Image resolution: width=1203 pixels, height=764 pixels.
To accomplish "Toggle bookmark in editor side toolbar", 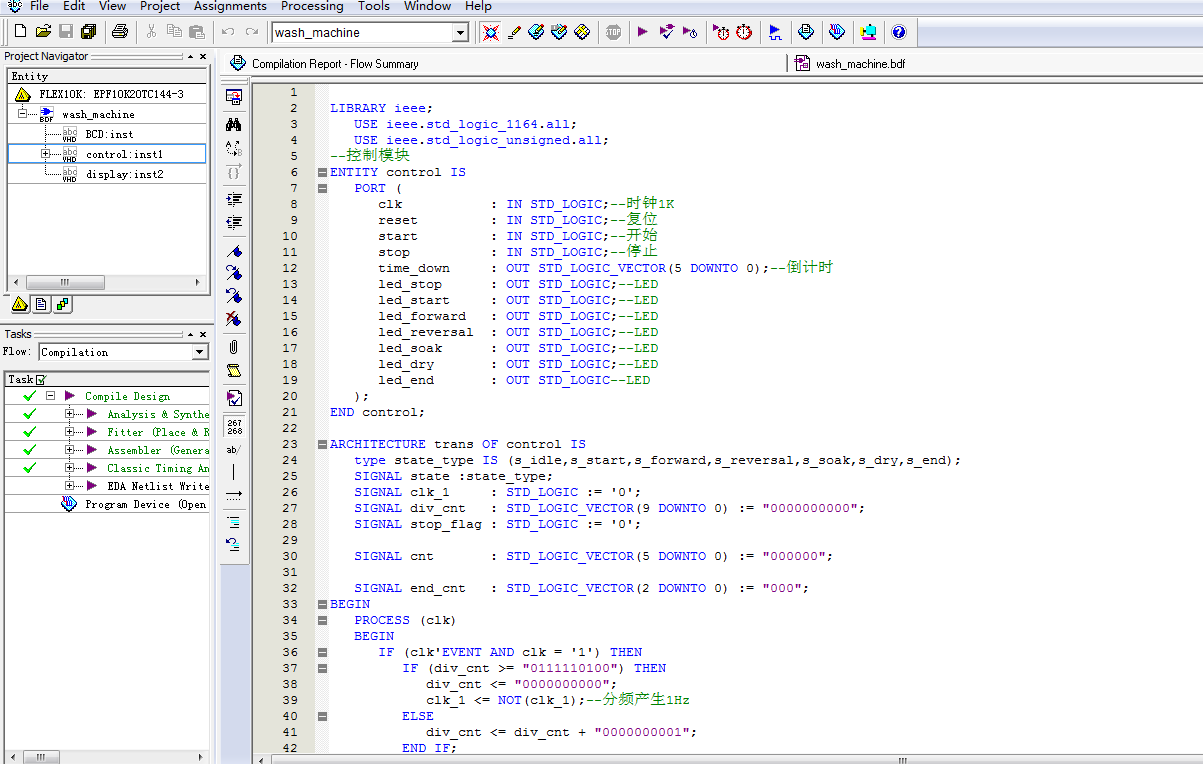I will [x=233, y=251].
